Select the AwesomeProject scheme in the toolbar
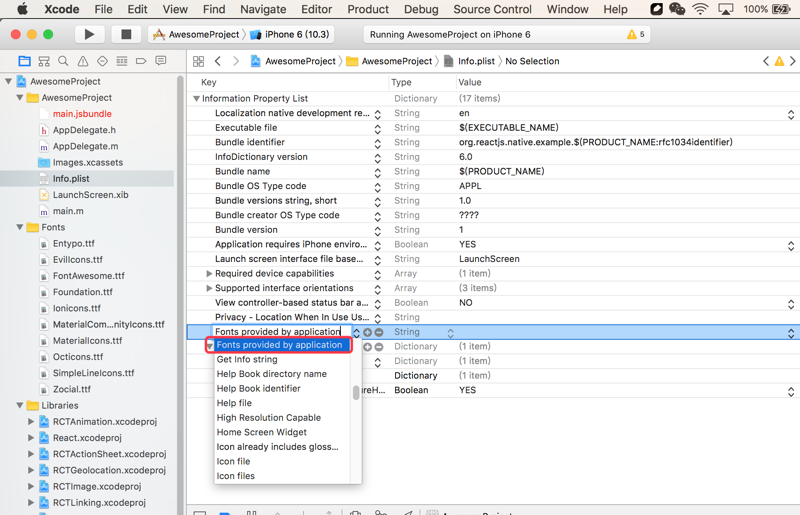This screenshot has height=515, width=800. click(x=196, y=34)
